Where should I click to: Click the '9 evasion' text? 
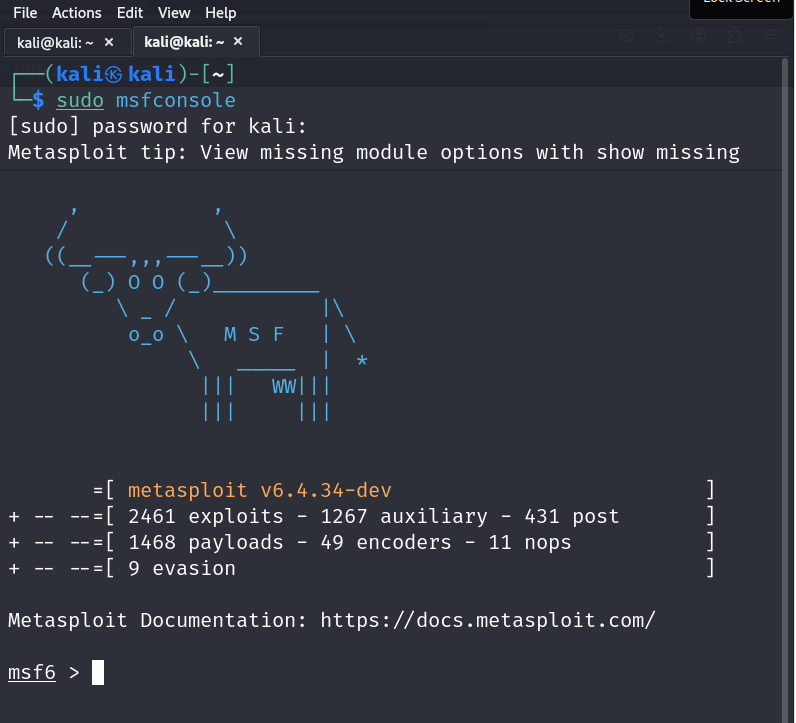pyautogui.click(x=182, y=568)
